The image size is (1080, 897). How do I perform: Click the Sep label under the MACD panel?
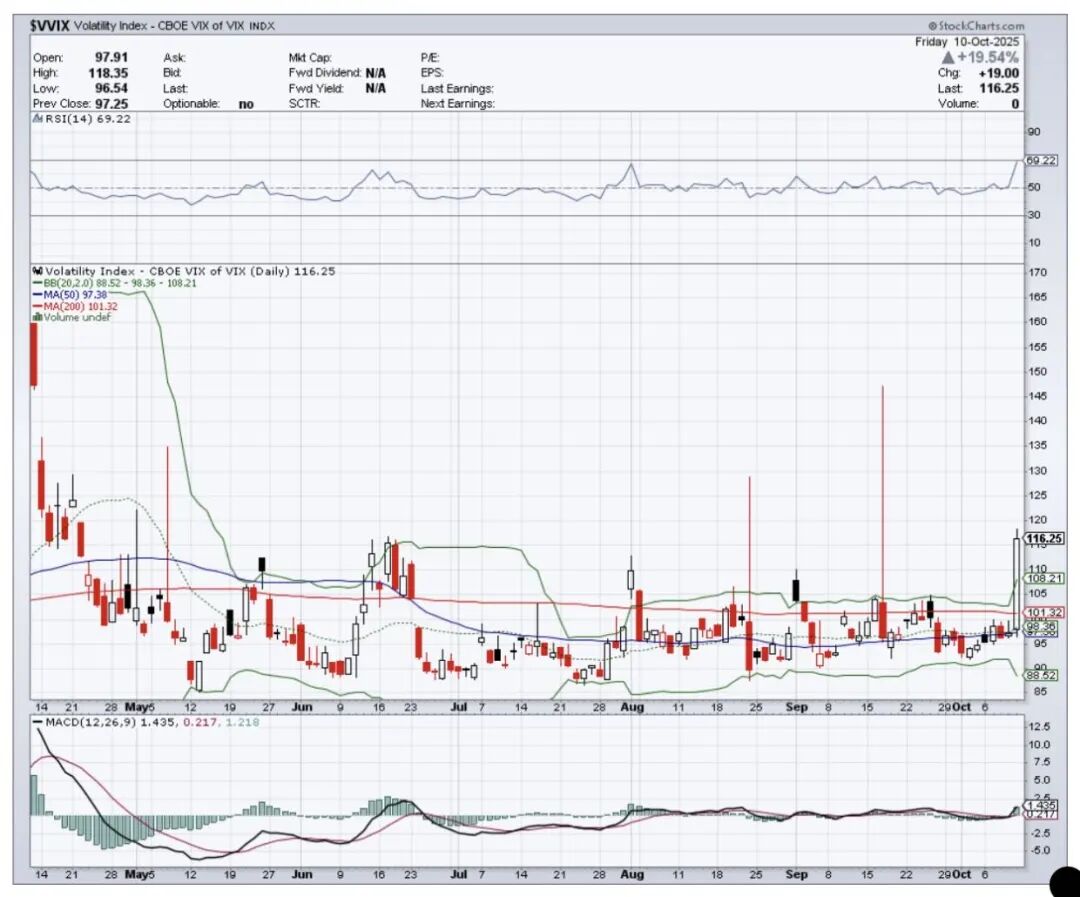click(796, 874)
